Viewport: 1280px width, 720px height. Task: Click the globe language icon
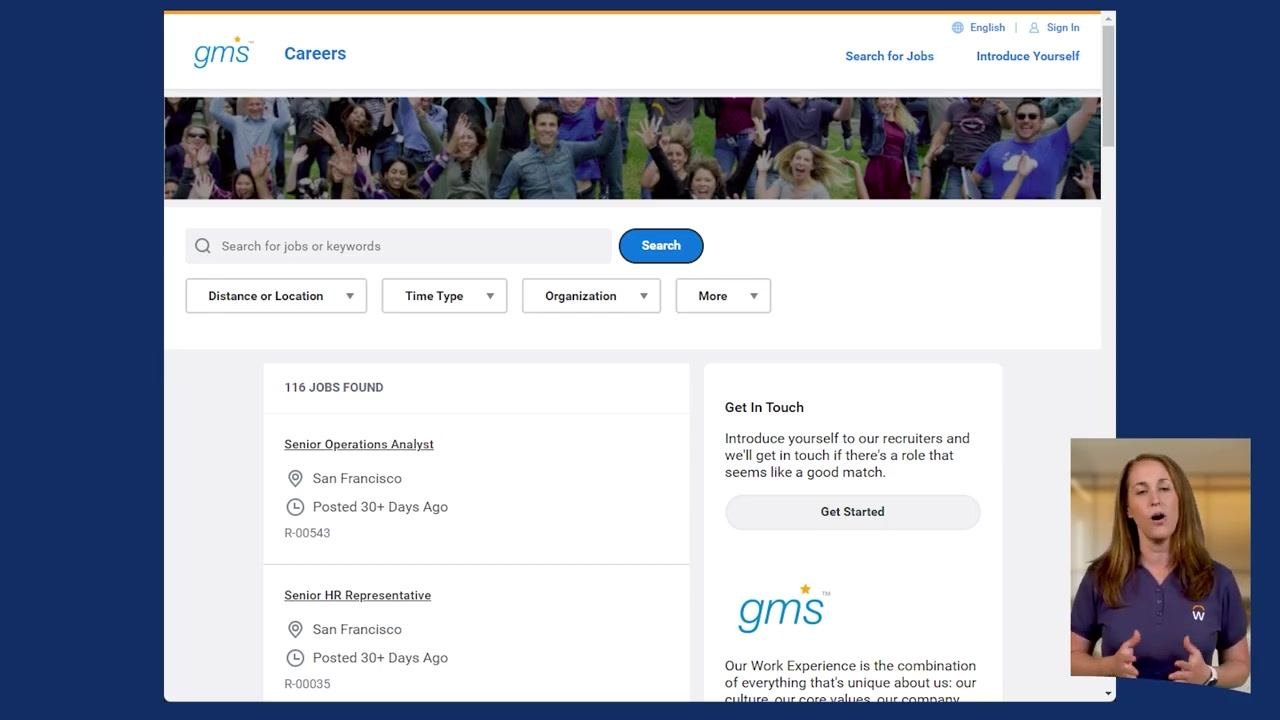click(958, 28)
